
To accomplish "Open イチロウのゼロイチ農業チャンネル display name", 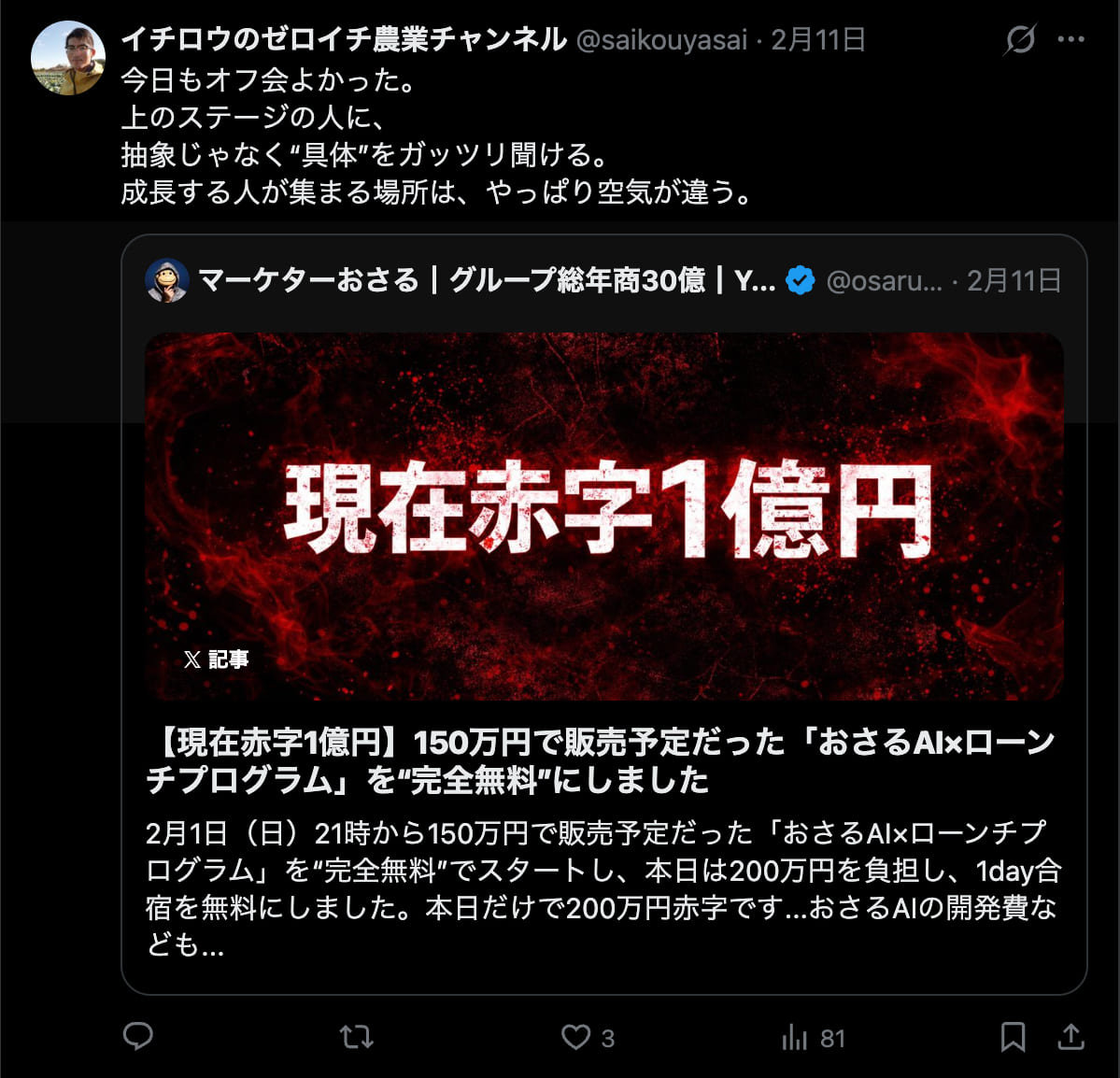I will coord(344,40).
